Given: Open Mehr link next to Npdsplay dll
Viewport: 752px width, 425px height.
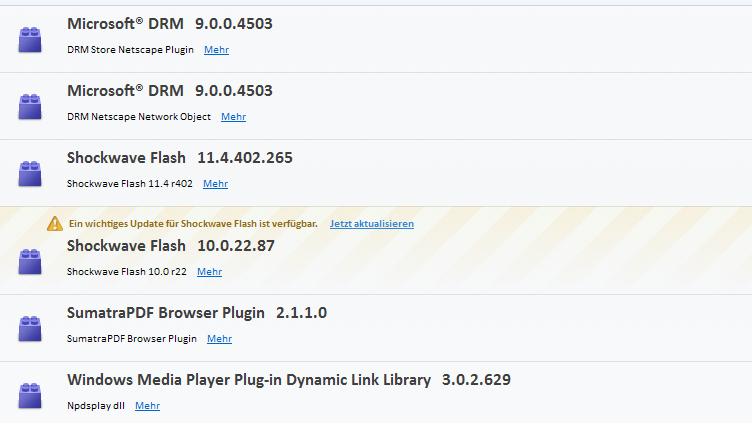Looking at the screenshot, I should point(147,406).
